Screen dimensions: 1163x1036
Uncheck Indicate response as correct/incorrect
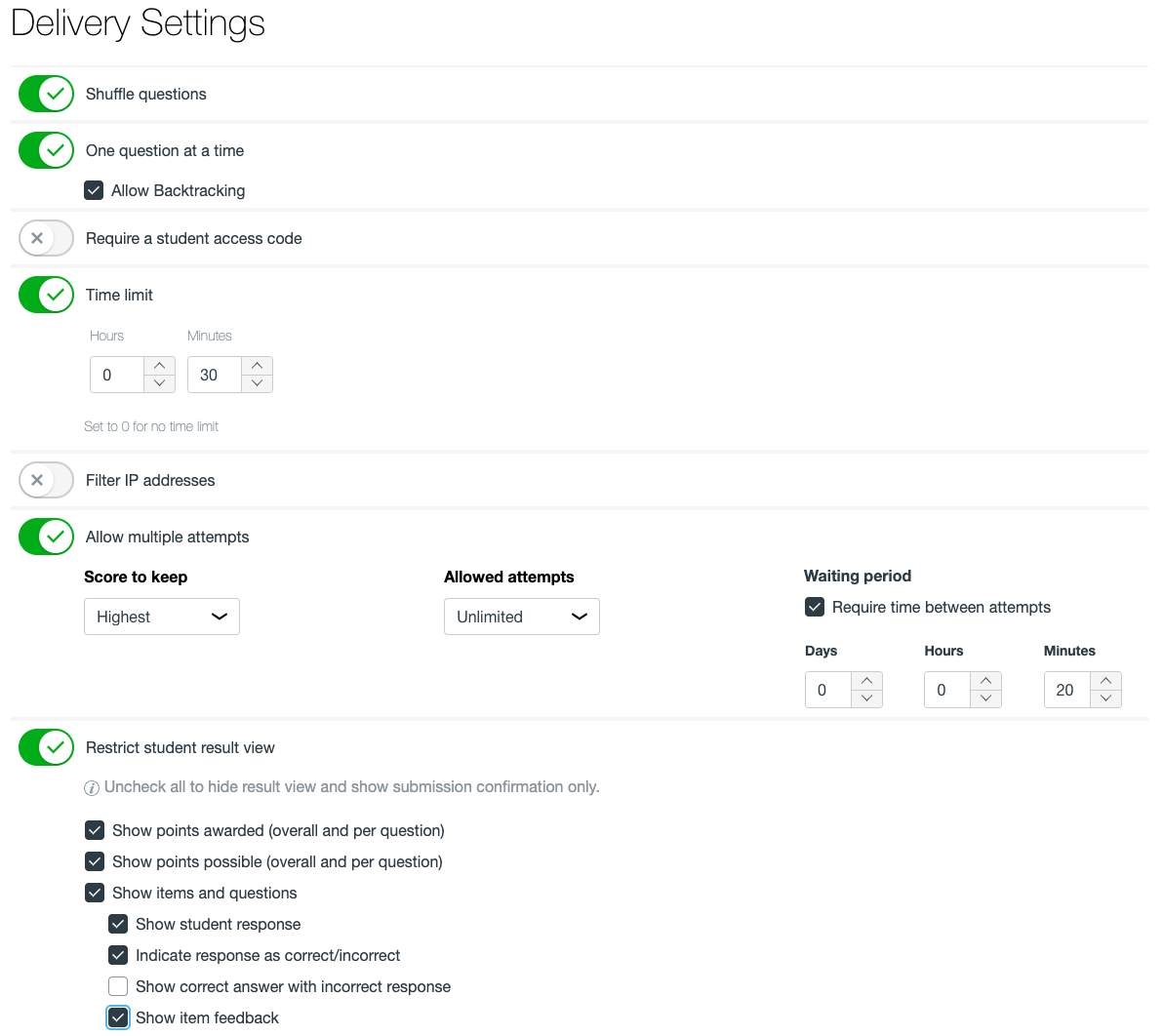[x=118, y=954]
